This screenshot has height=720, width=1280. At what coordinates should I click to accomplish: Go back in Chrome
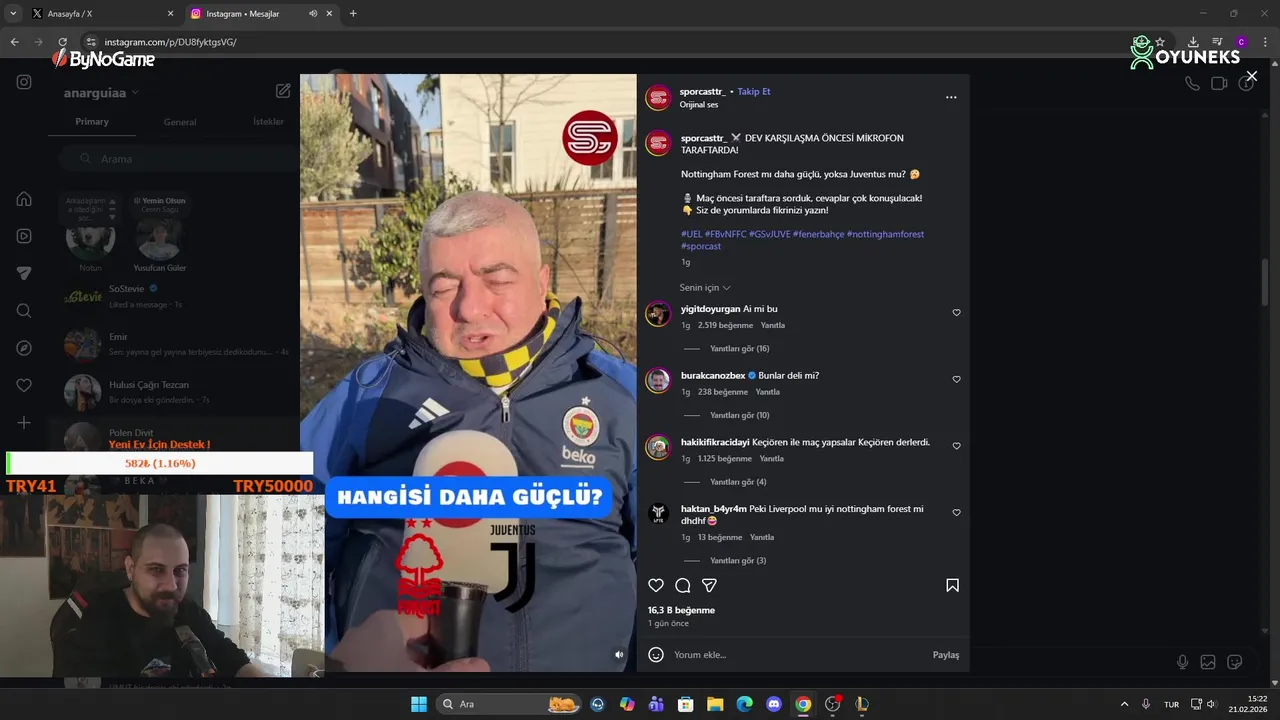click(14, 42)
